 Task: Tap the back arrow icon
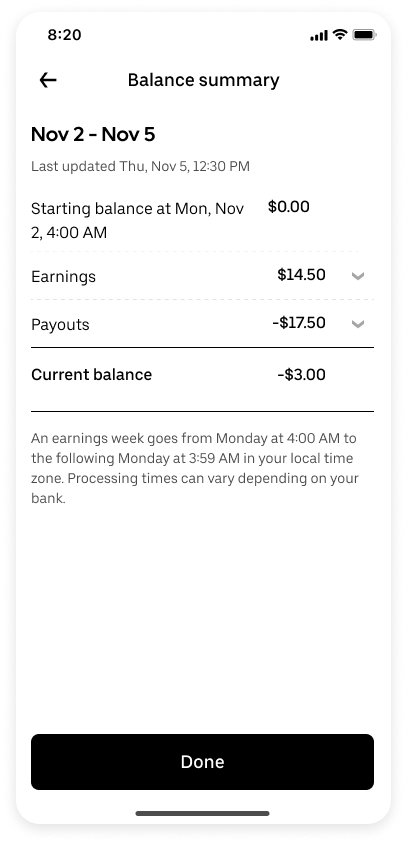pos(48,80)
